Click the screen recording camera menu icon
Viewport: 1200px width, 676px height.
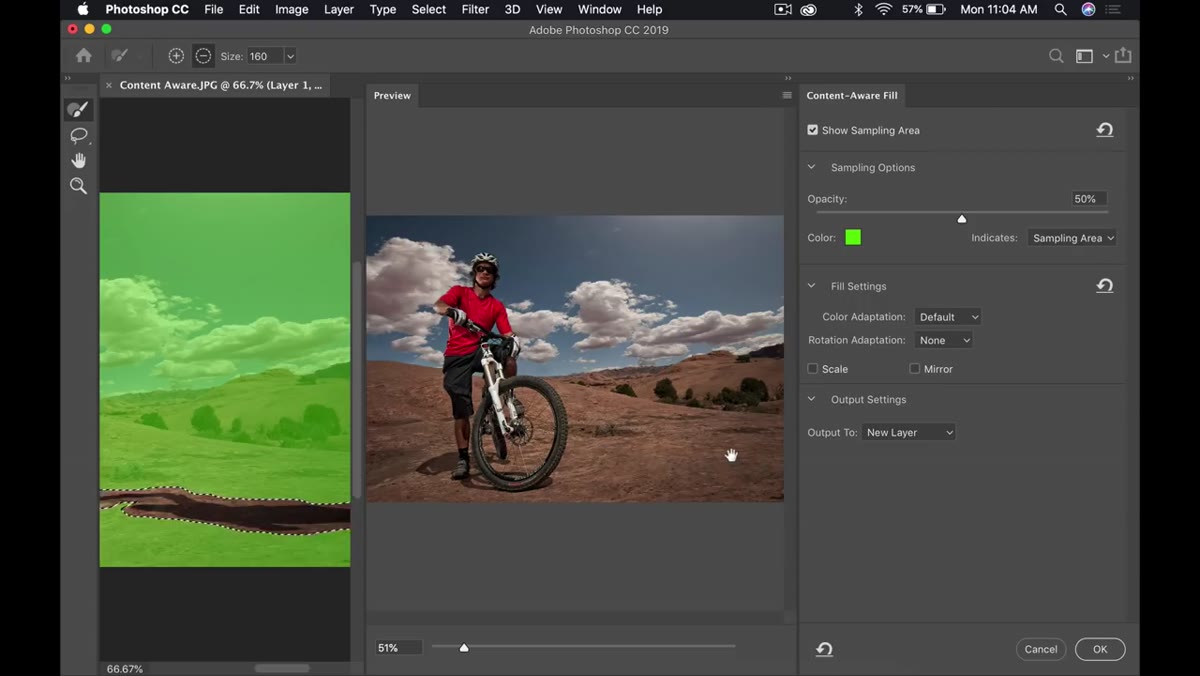click(x=783, y=9)
